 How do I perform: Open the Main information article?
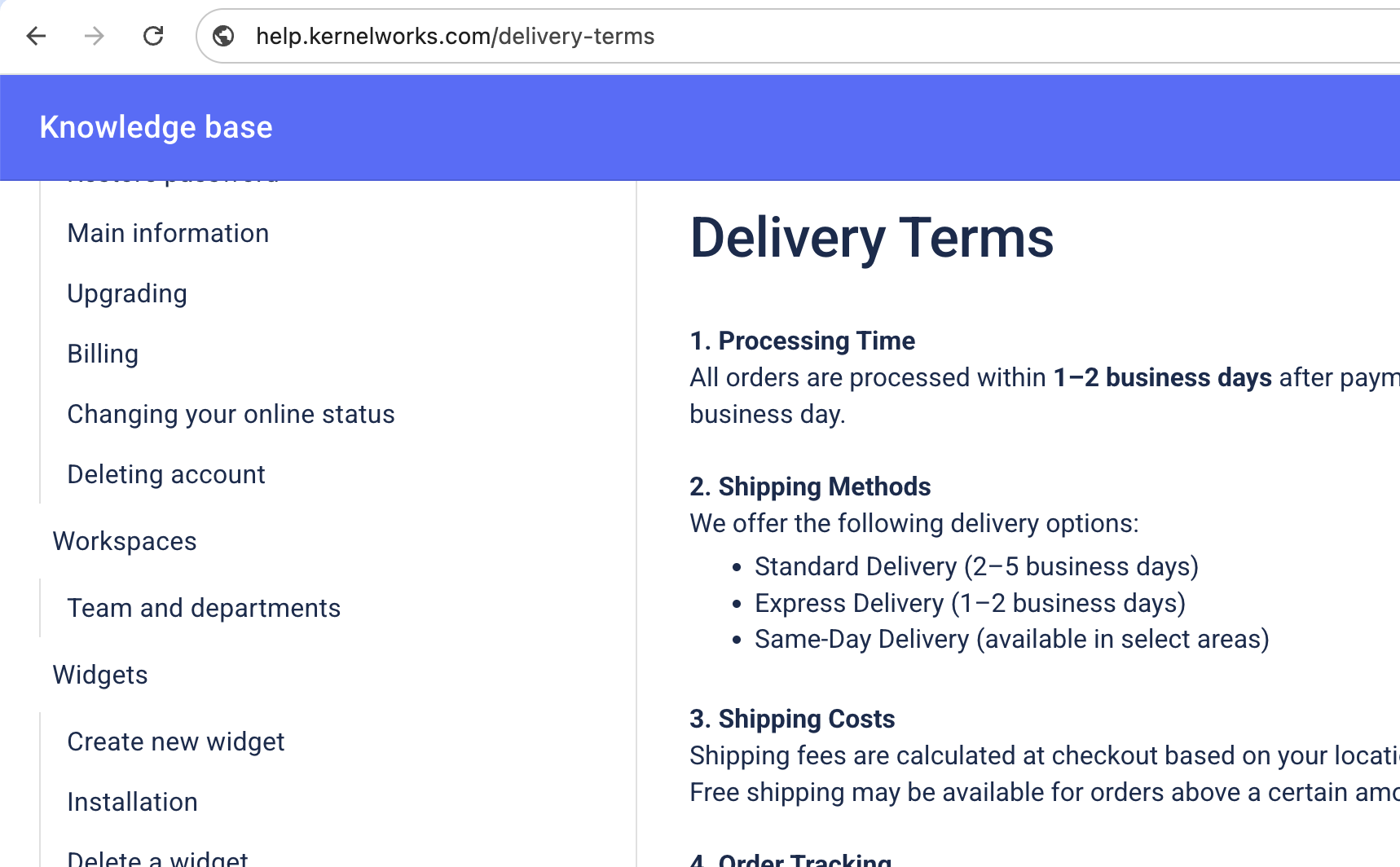168,233
